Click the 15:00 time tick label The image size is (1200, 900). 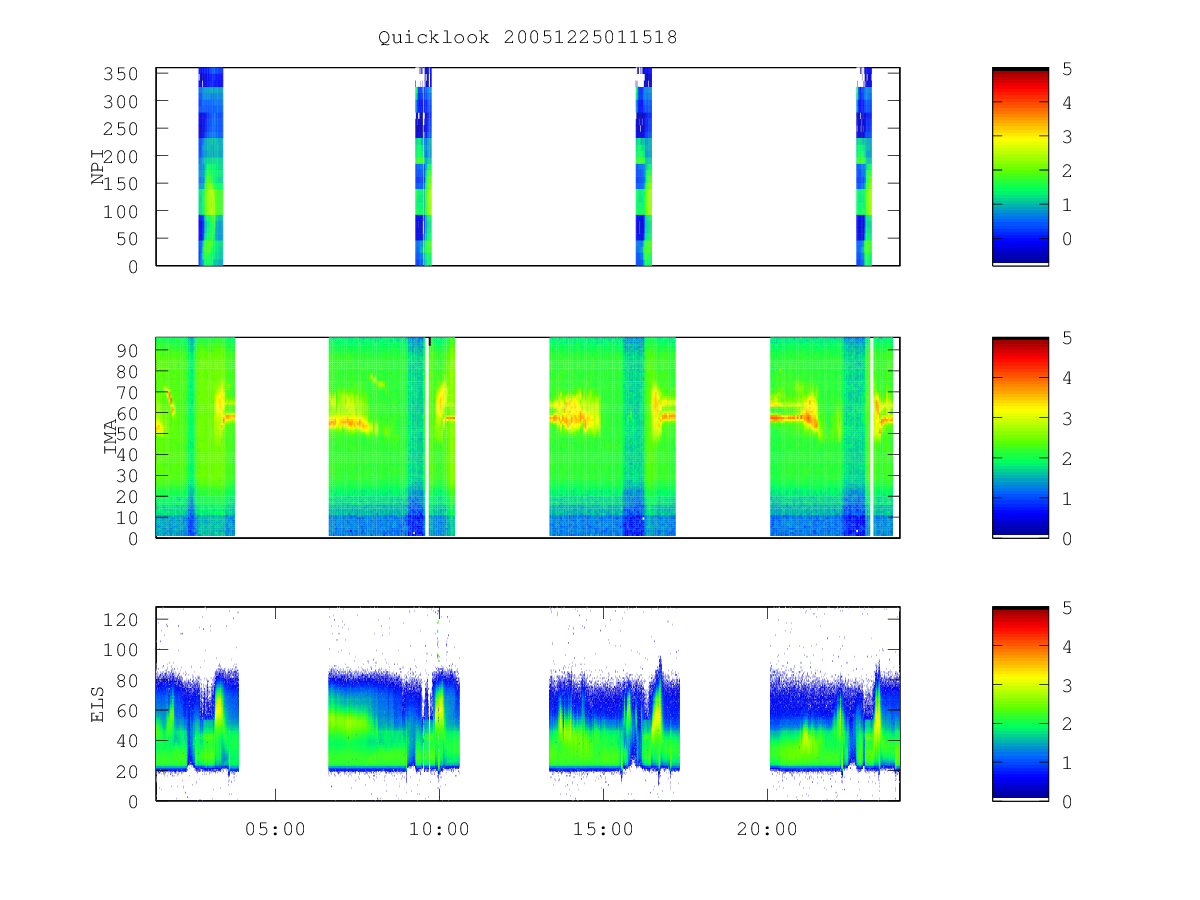point(604,829)
